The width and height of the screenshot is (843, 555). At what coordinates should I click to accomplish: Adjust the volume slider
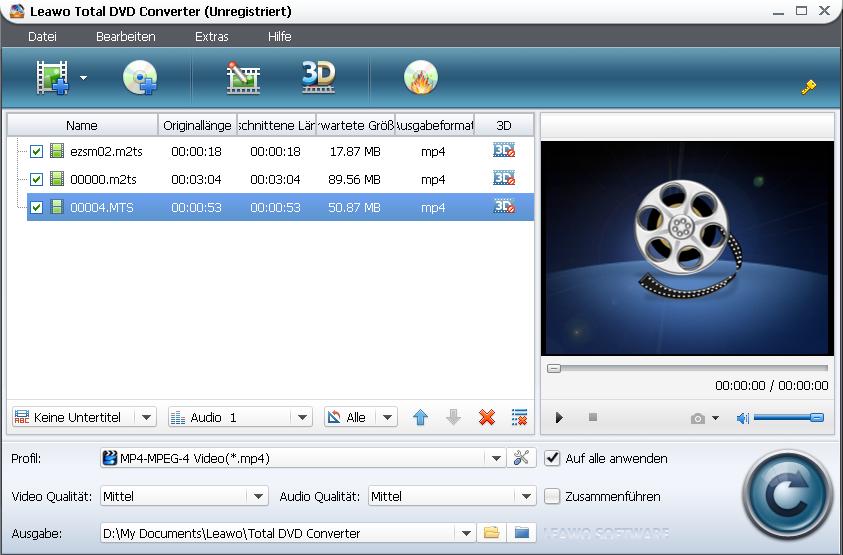788,418
